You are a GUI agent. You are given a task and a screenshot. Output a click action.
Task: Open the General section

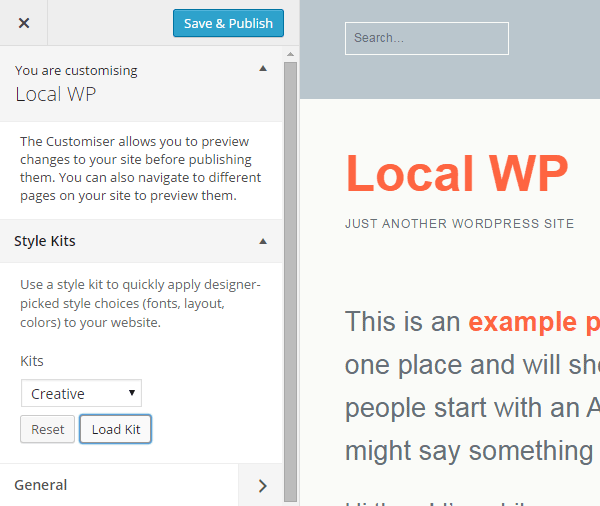pos(141,485)
